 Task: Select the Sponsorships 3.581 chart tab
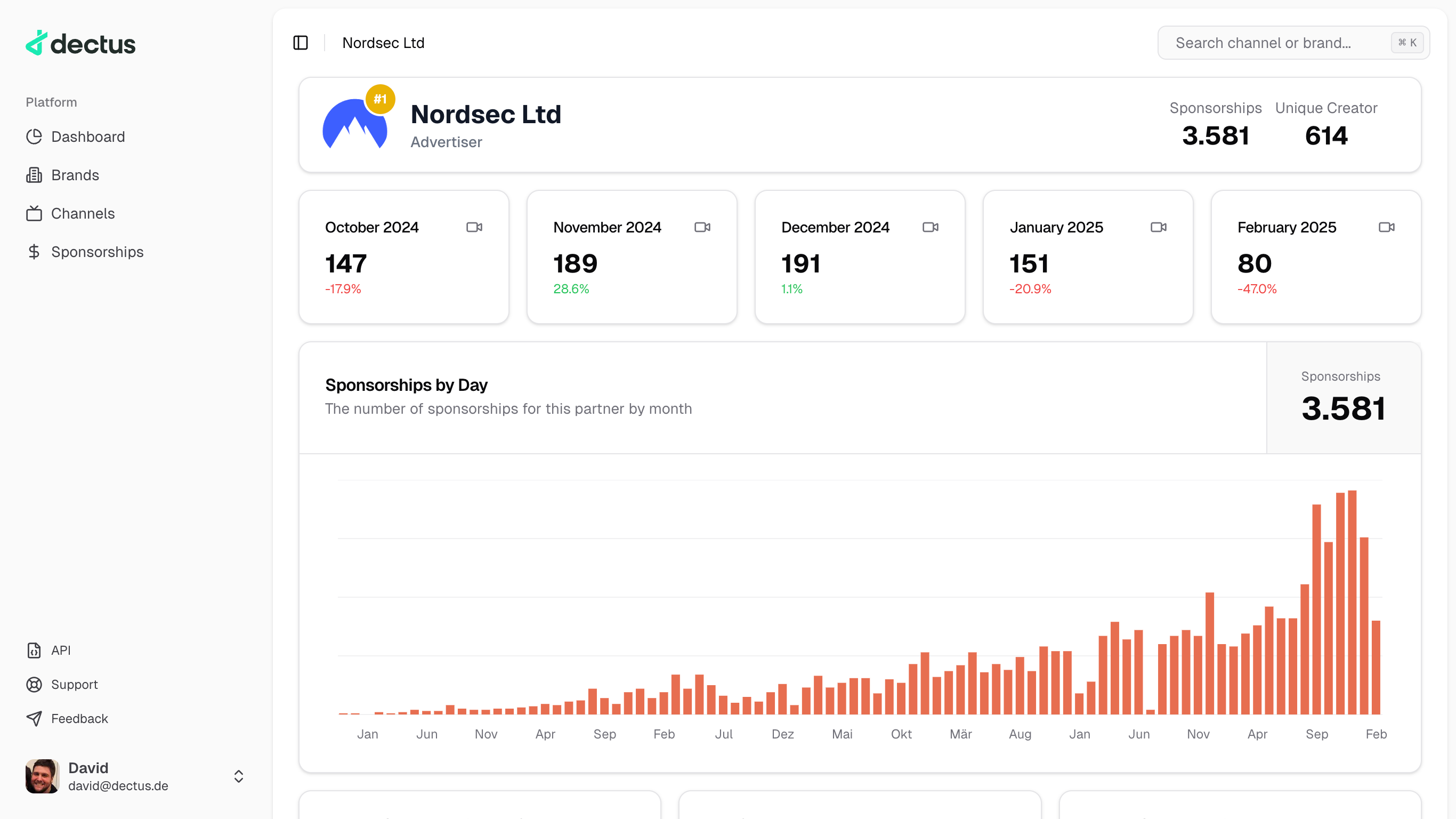(x=1343, y=398)
